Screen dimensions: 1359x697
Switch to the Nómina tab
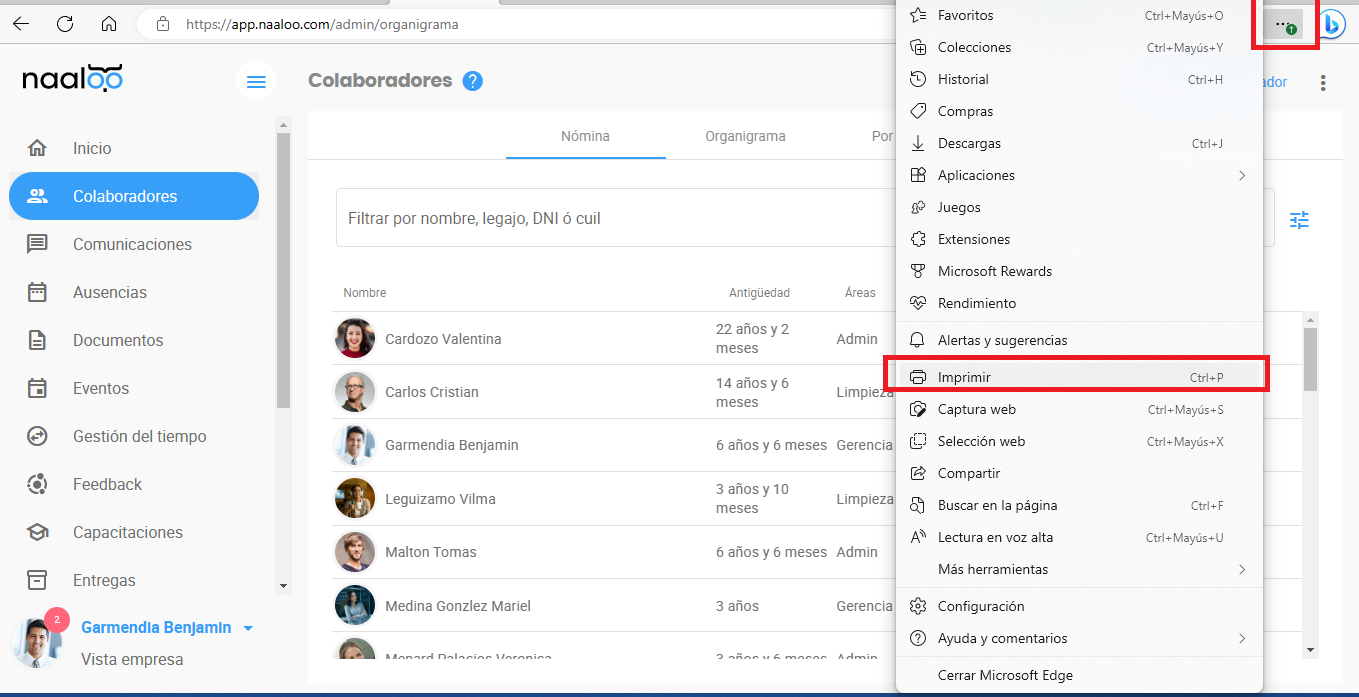coord(585,136)
